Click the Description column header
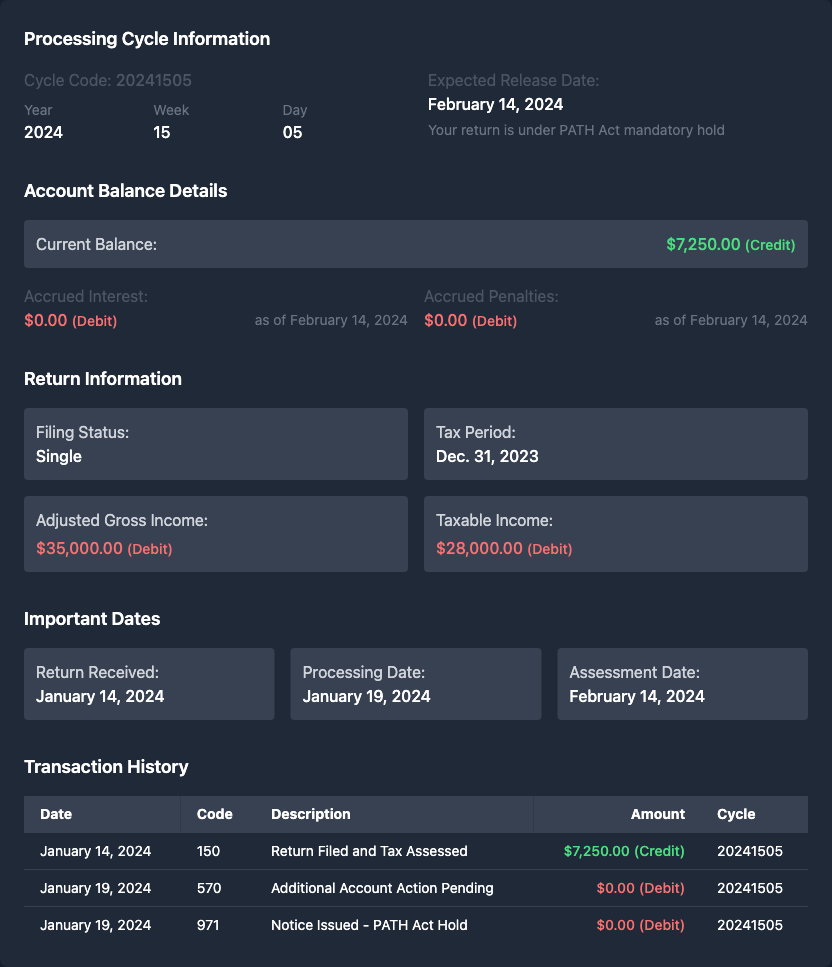 [311, 814]
